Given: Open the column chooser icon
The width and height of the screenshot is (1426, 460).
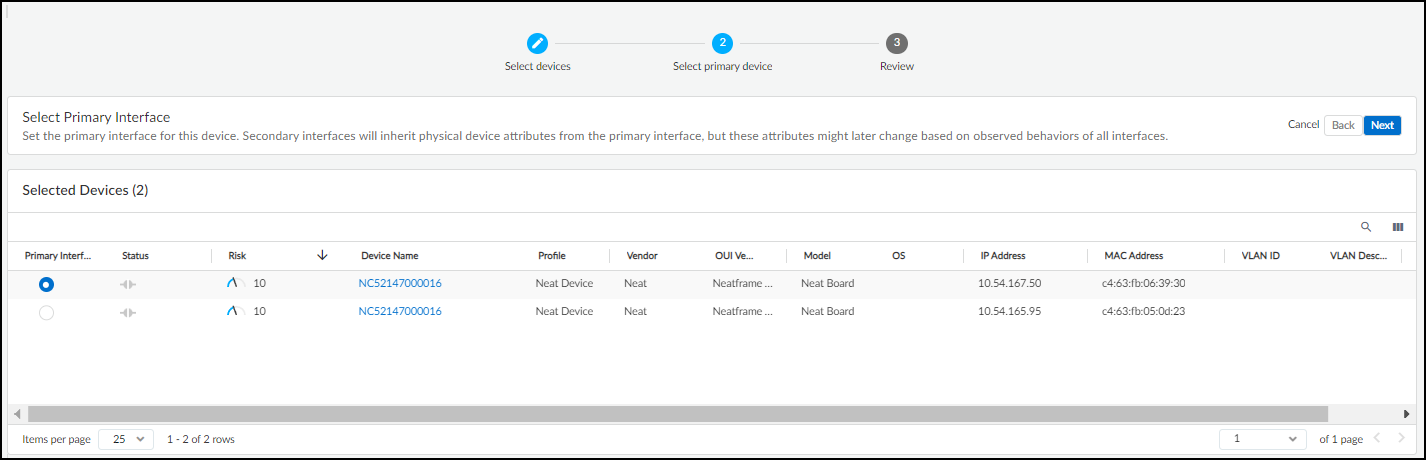Looking at the screenshot, I should tap(1397, 227).
